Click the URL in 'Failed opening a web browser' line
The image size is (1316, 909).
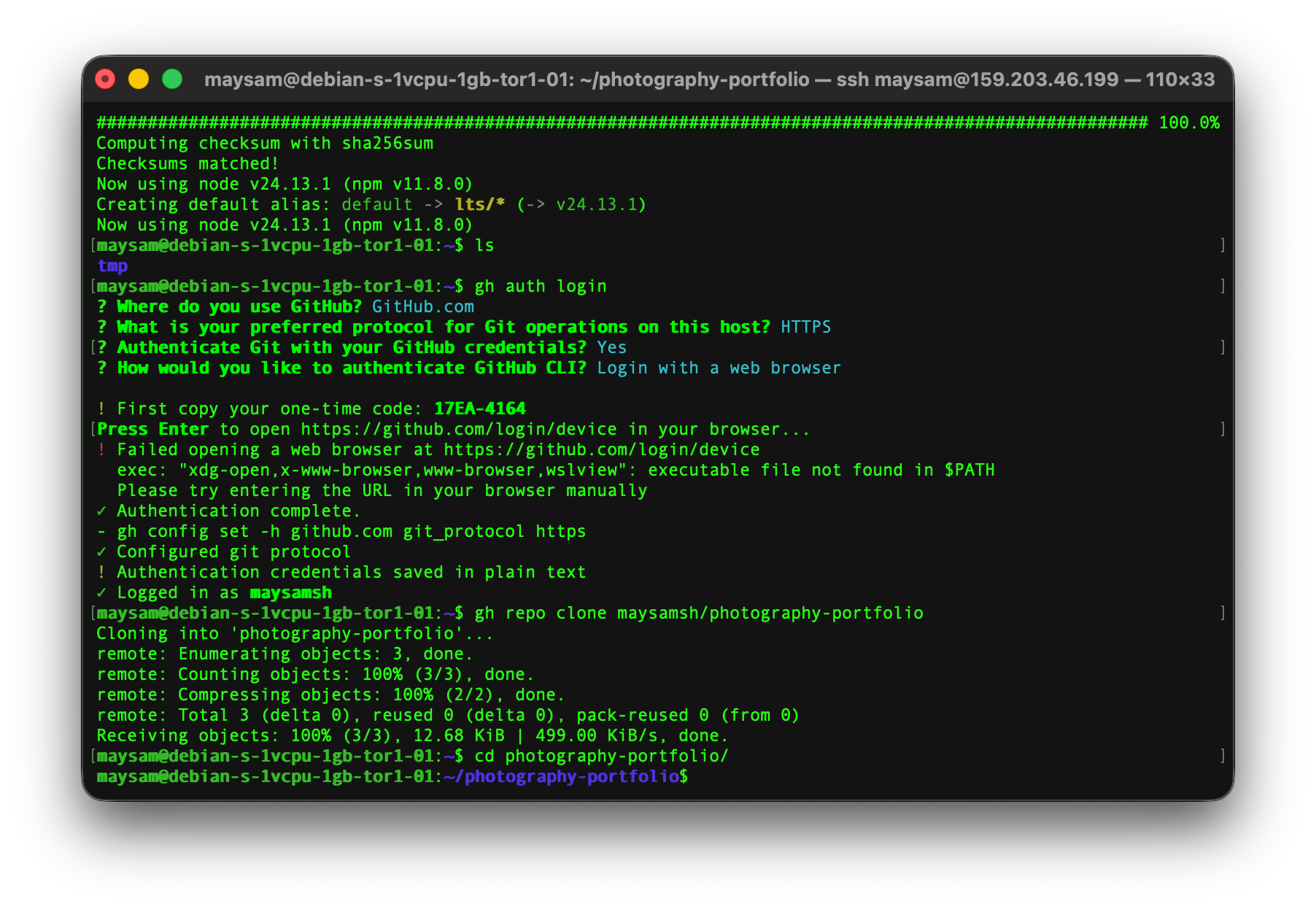[x=602, y=449]
